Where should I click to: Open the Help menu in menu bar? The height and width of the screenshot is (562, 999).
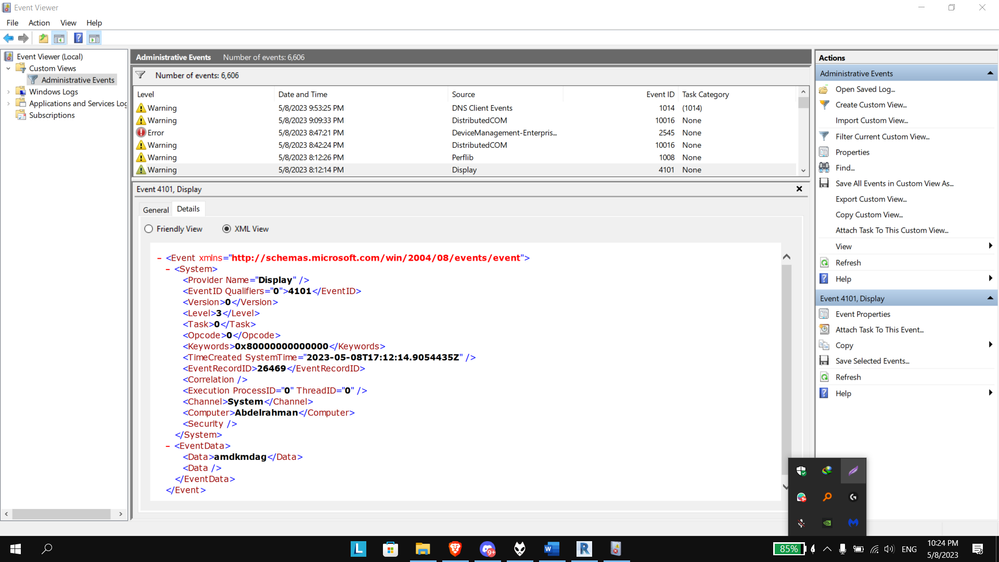pyautogui.click(x=94, y=22)
